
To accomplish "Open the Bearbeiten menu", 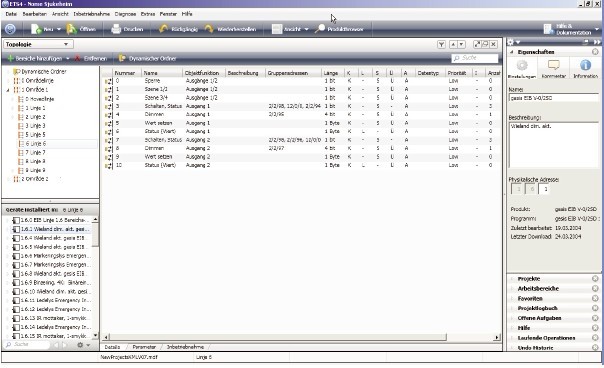I will click(34, 14).
